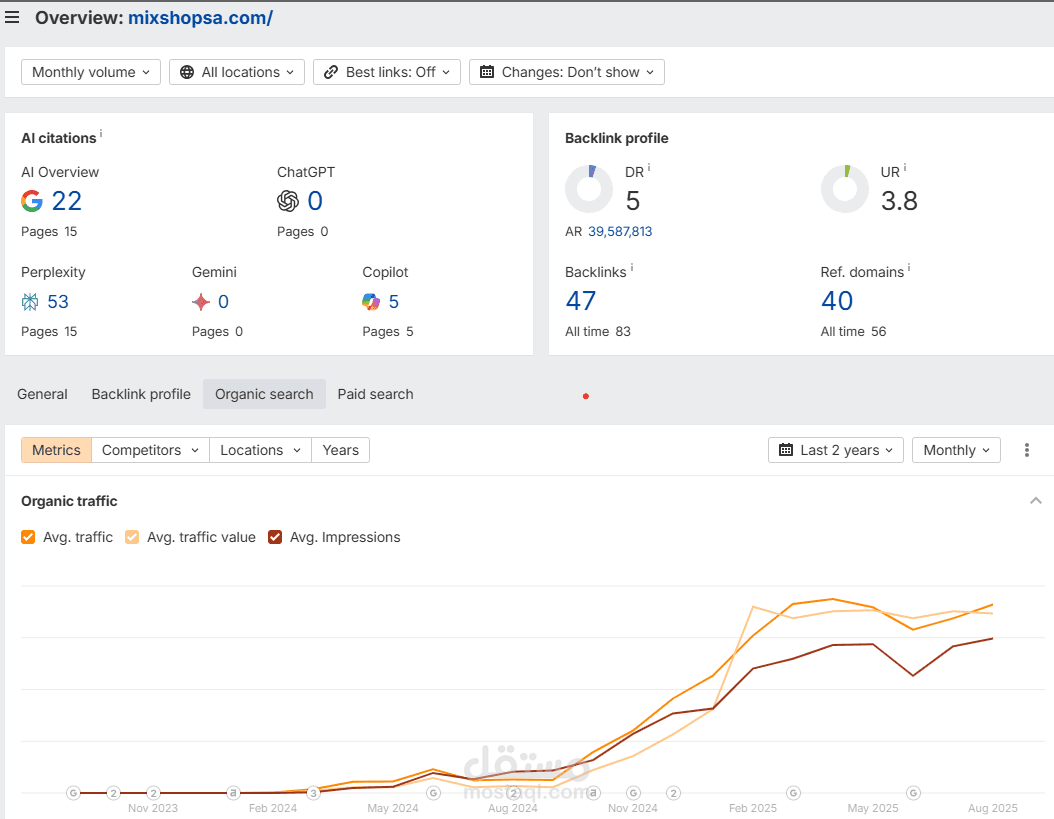Click Pages 5 under Copilot
The height and width of the screenshot is (819, 1054).
388,332
